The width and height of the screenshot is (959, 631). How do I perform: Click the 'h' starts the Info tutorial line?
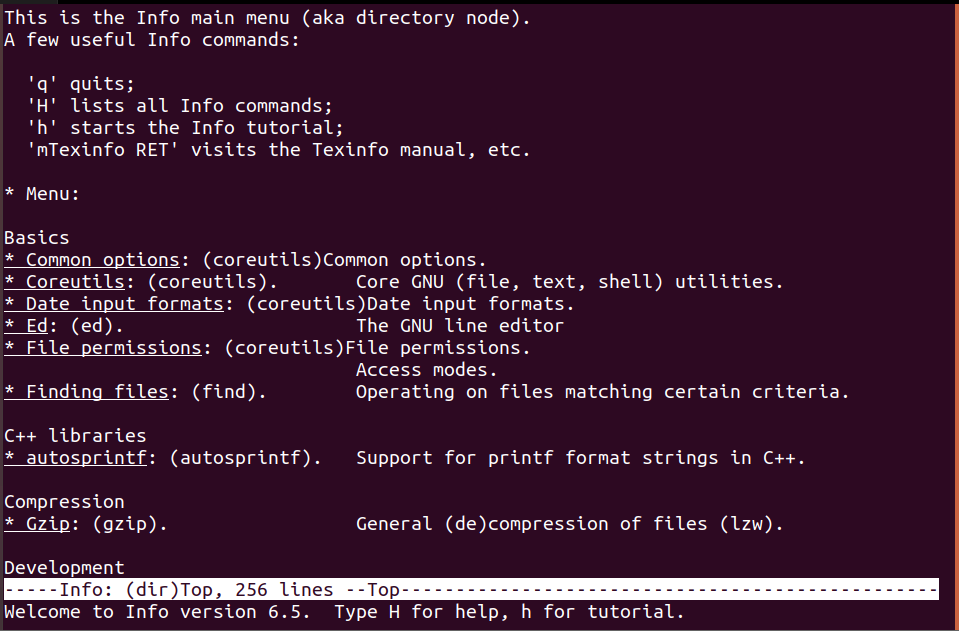[185, 128]
